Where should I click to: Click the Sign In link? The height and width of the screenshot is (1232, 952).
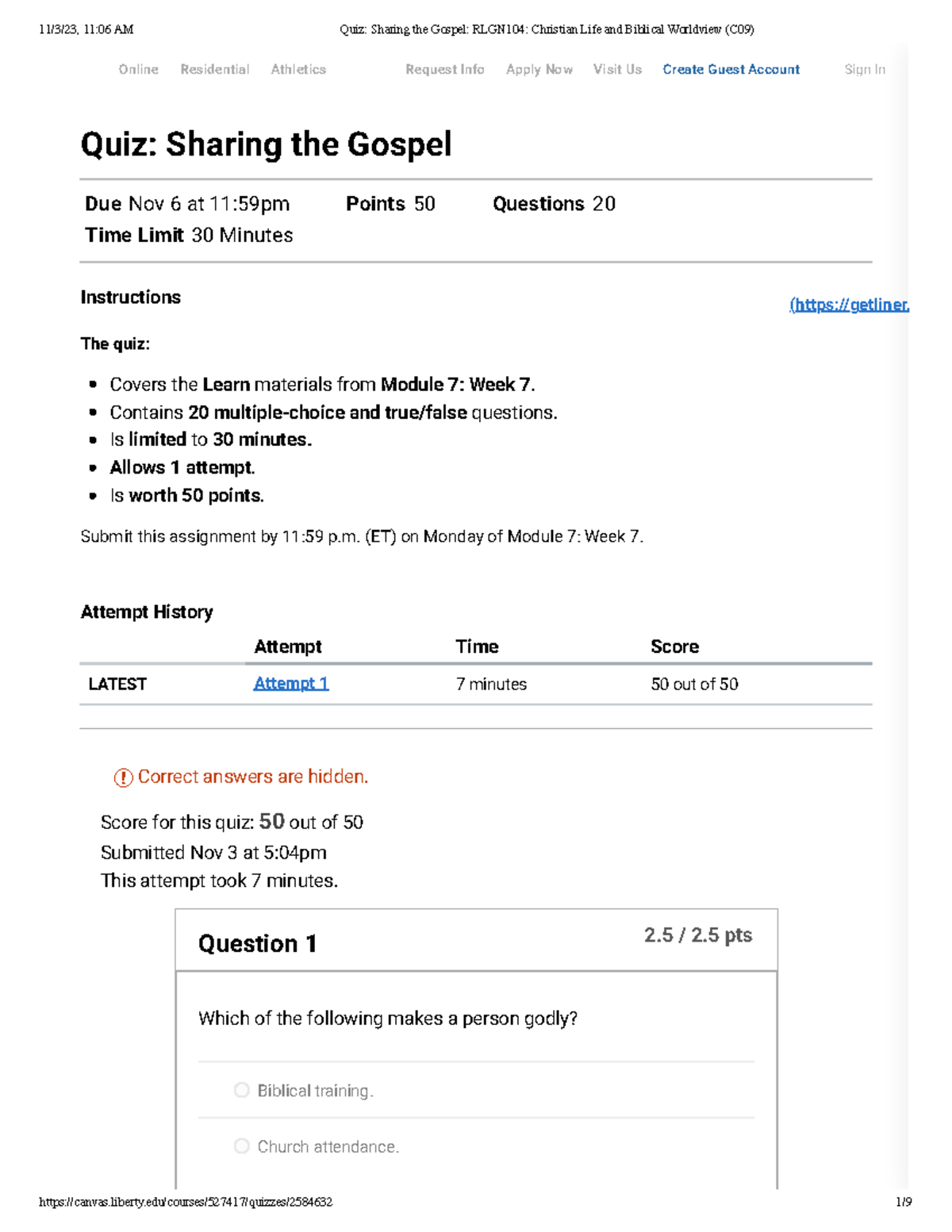865,70
